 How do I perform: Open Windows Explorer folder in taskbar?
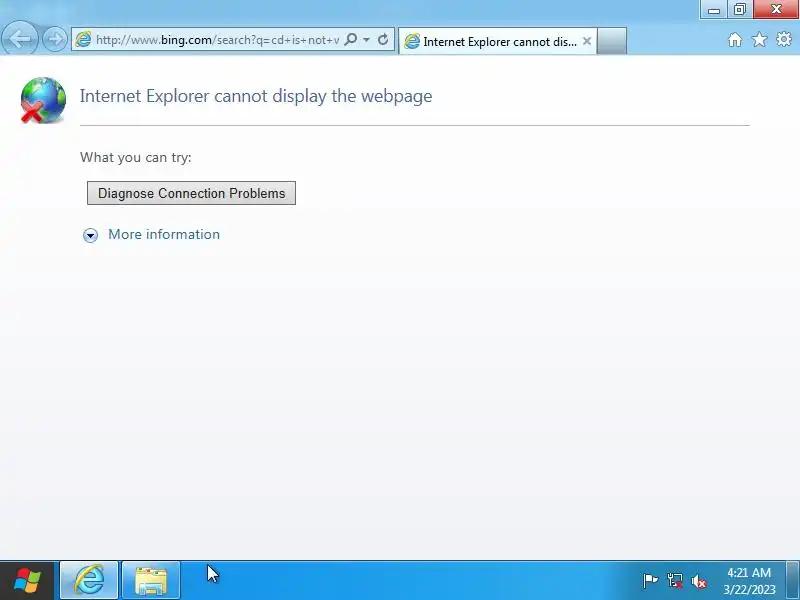tap(151, 581)
